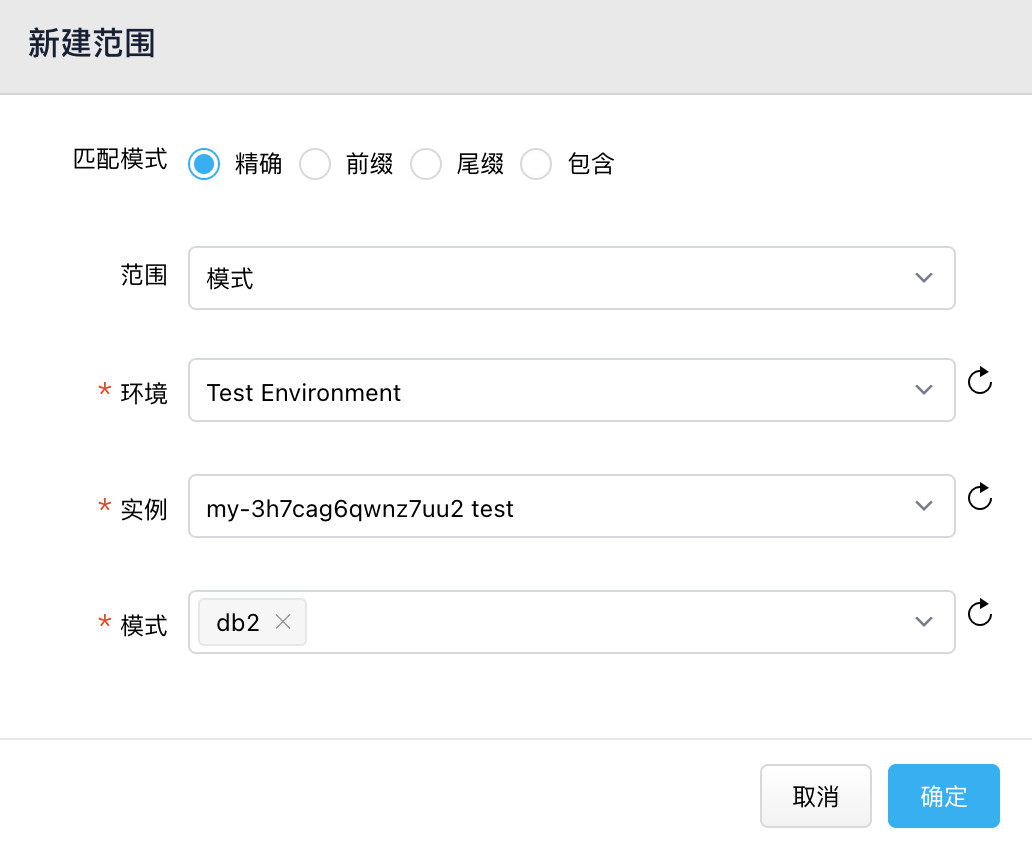Switch match mode to 尾缀
Screen dimensions: 1032x848
click(426, 164)
